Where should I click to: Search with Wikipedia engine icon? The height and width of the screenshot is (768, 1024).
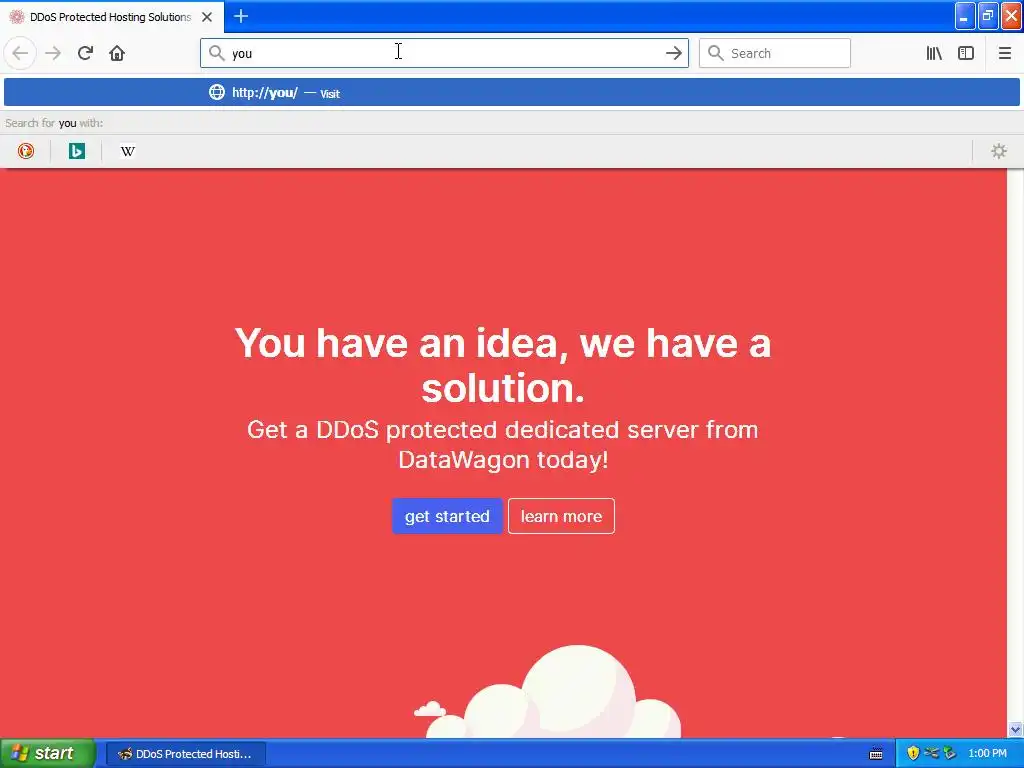128,152
